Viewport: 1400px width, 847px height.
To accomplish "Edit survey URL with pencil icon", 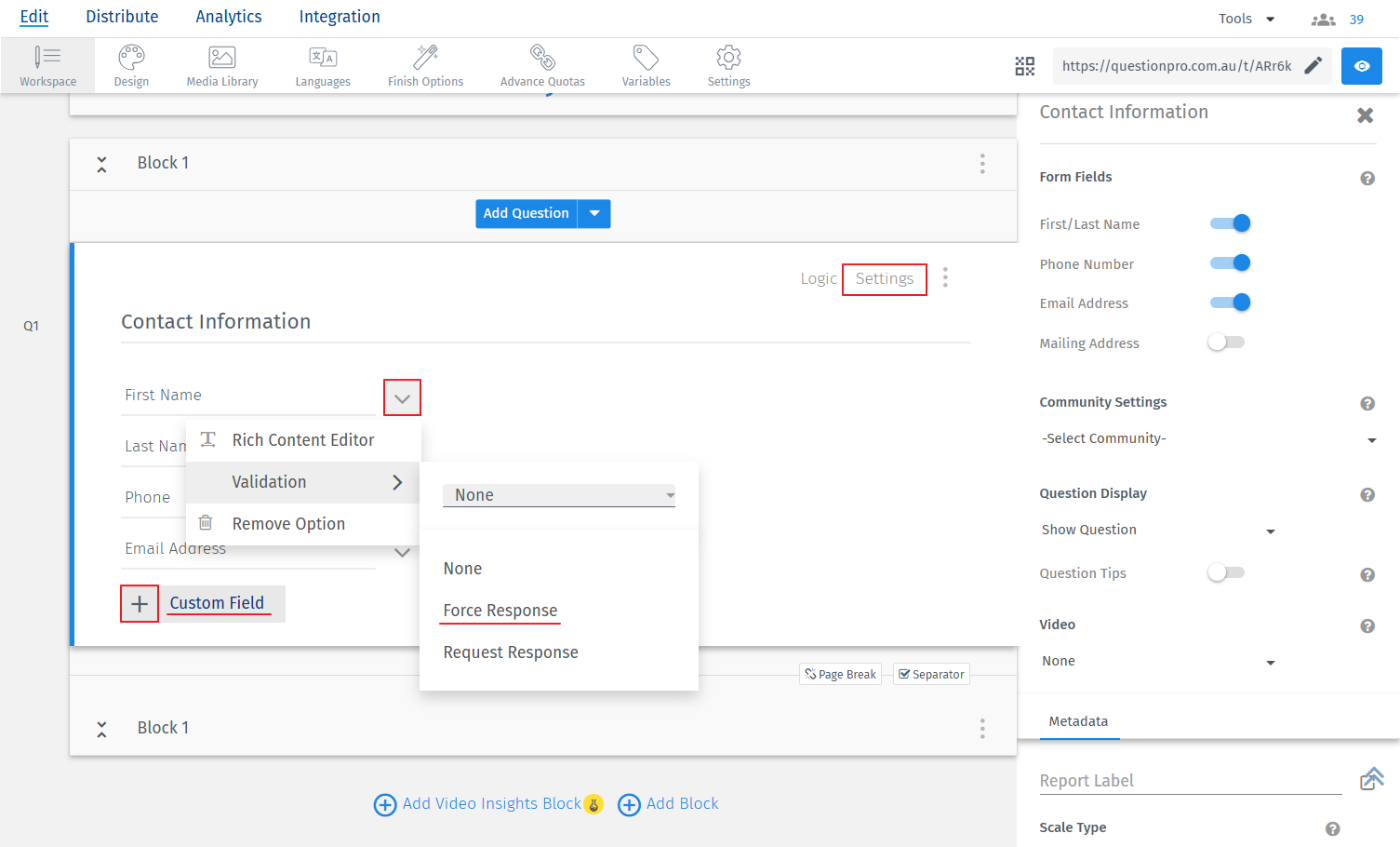I will (x=1313, y=65).
